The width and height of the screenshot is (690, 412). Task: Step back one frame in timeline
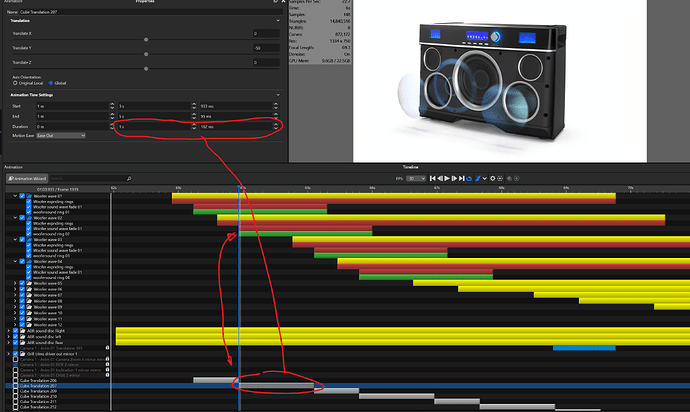tap(440, 178)
